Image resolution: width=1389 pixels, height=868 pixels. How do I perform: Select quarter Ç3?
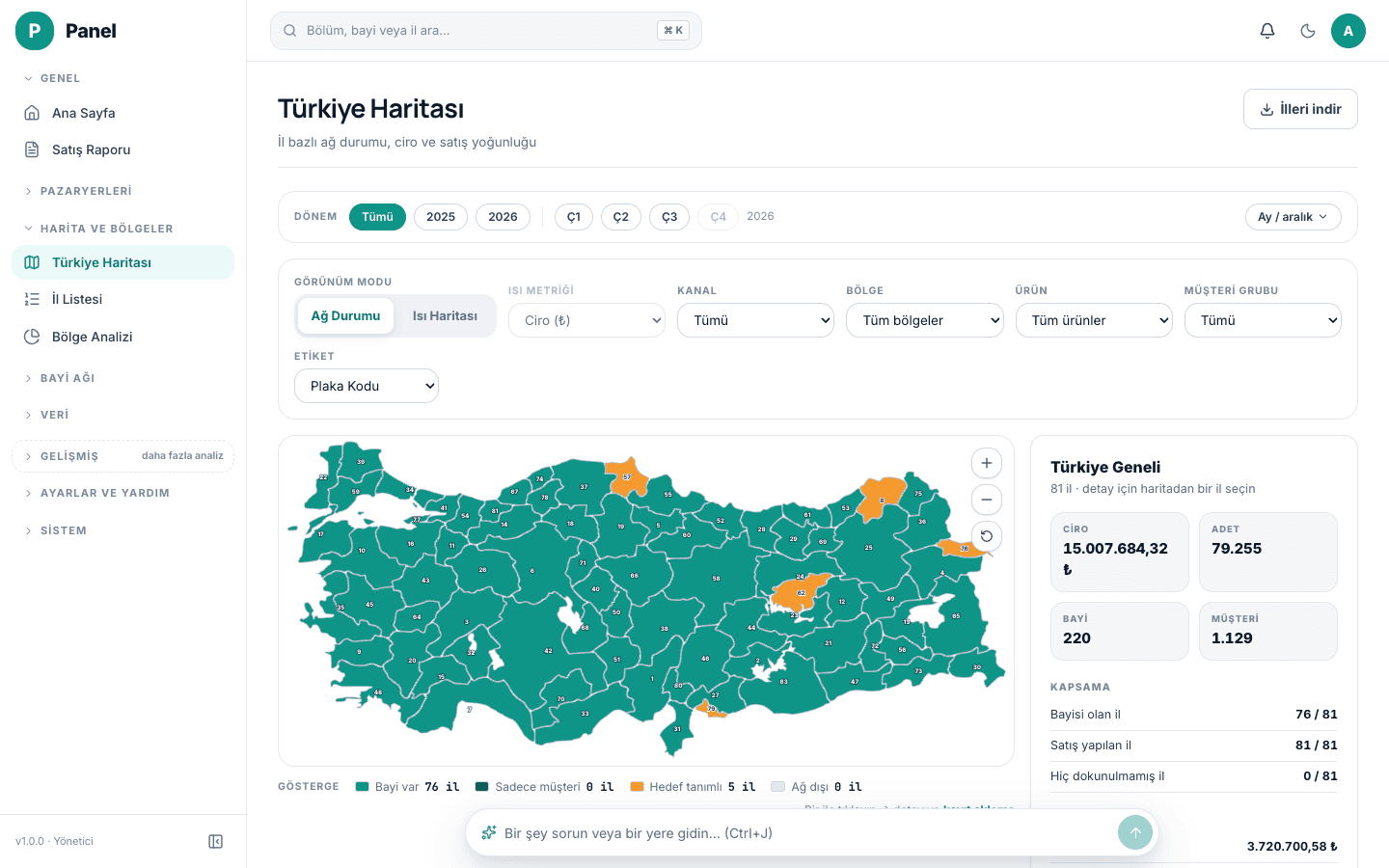[x=669, y=217]
